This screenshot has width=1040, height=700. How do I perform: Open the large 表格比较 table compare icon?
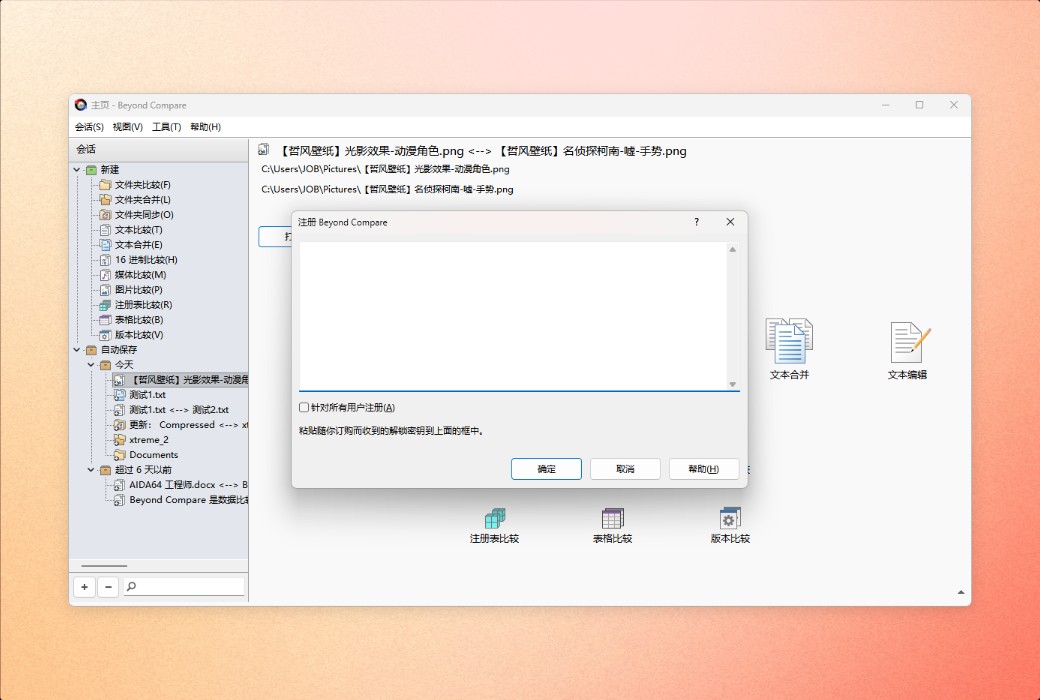click(612, 518)
